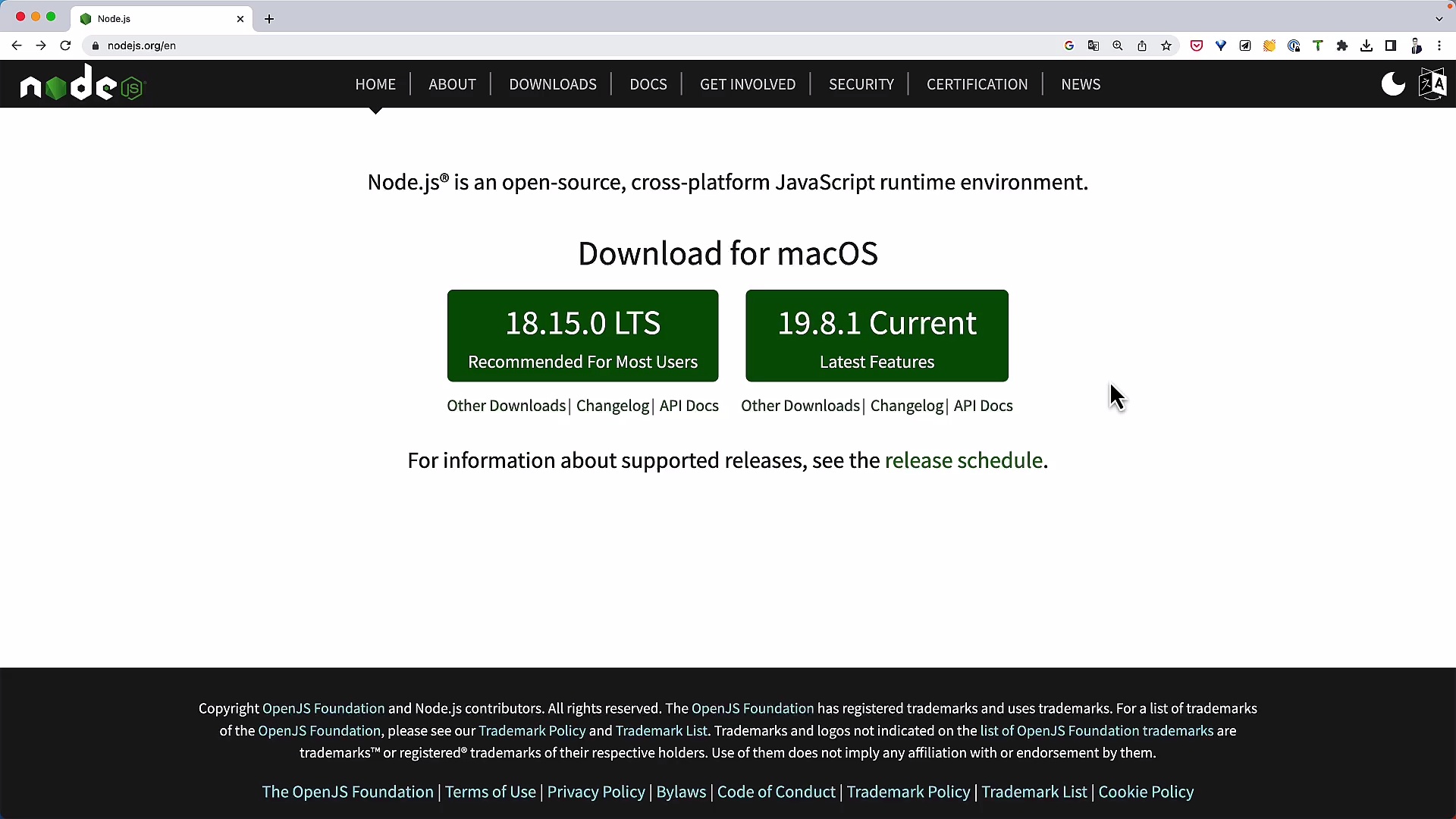This screenshot has width=1456, height=819.
Task: Open Chrome three-dot menu
Action: (1439, 46)
